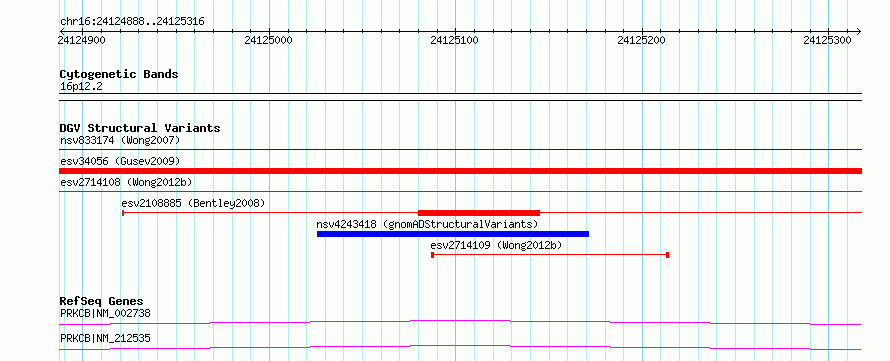Click the red esv2714109 bracketed line

(550, 255)
